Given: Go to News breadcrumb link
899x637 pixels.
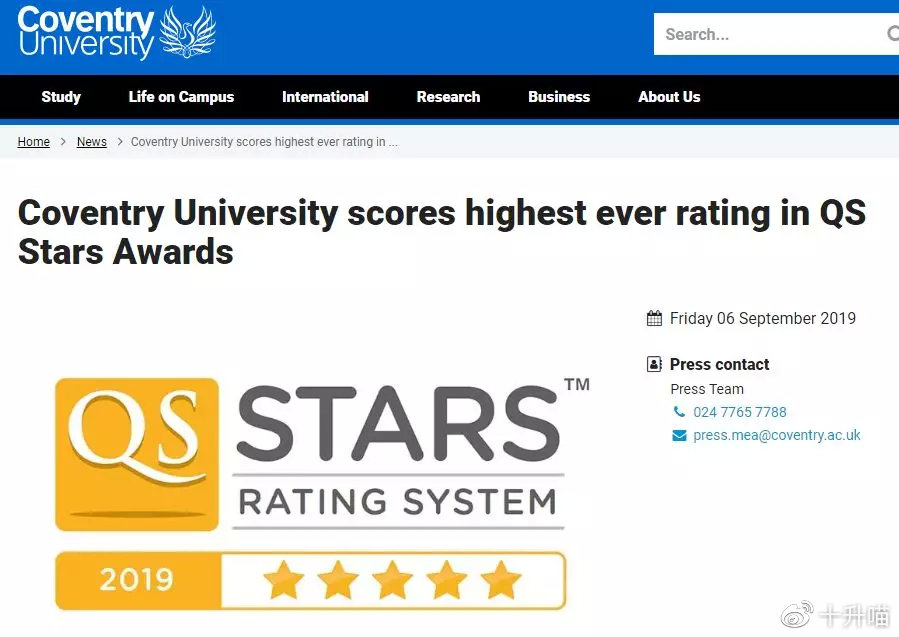Looking at the screenshot, I should point(92,142).
